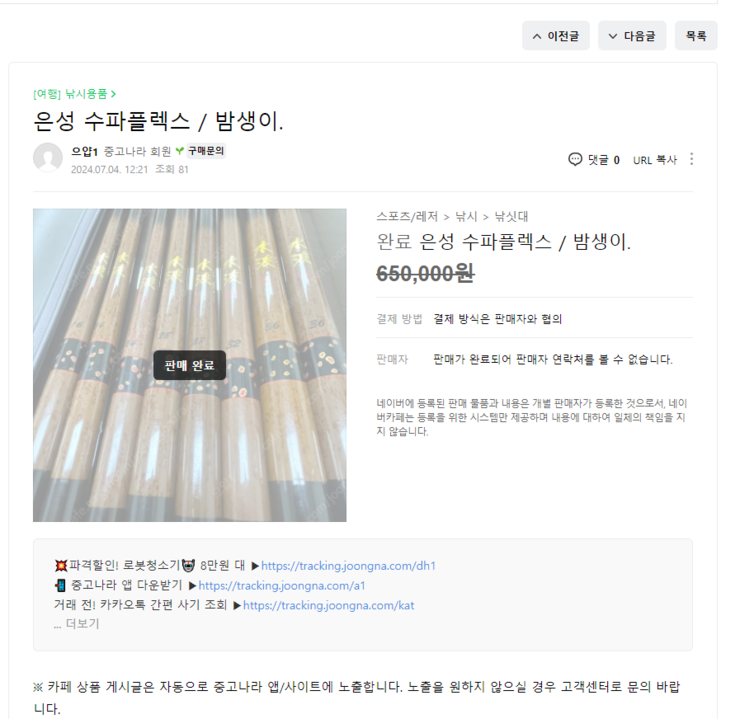
Task: Click the comment speech bubble icon
Action: click(x=575, y=159)
